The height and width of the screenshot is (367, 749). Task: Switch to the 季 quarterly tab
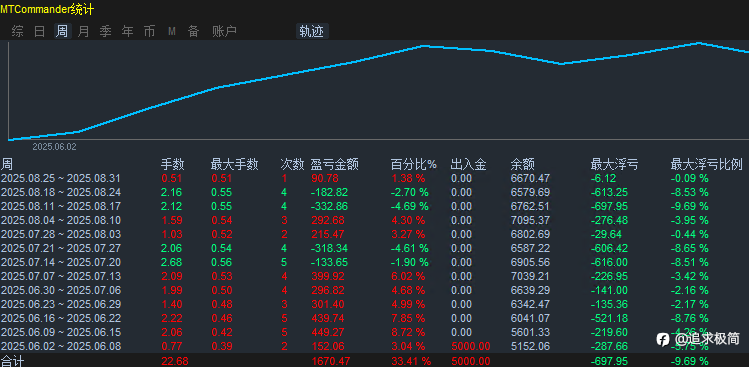tap(106, 32)
